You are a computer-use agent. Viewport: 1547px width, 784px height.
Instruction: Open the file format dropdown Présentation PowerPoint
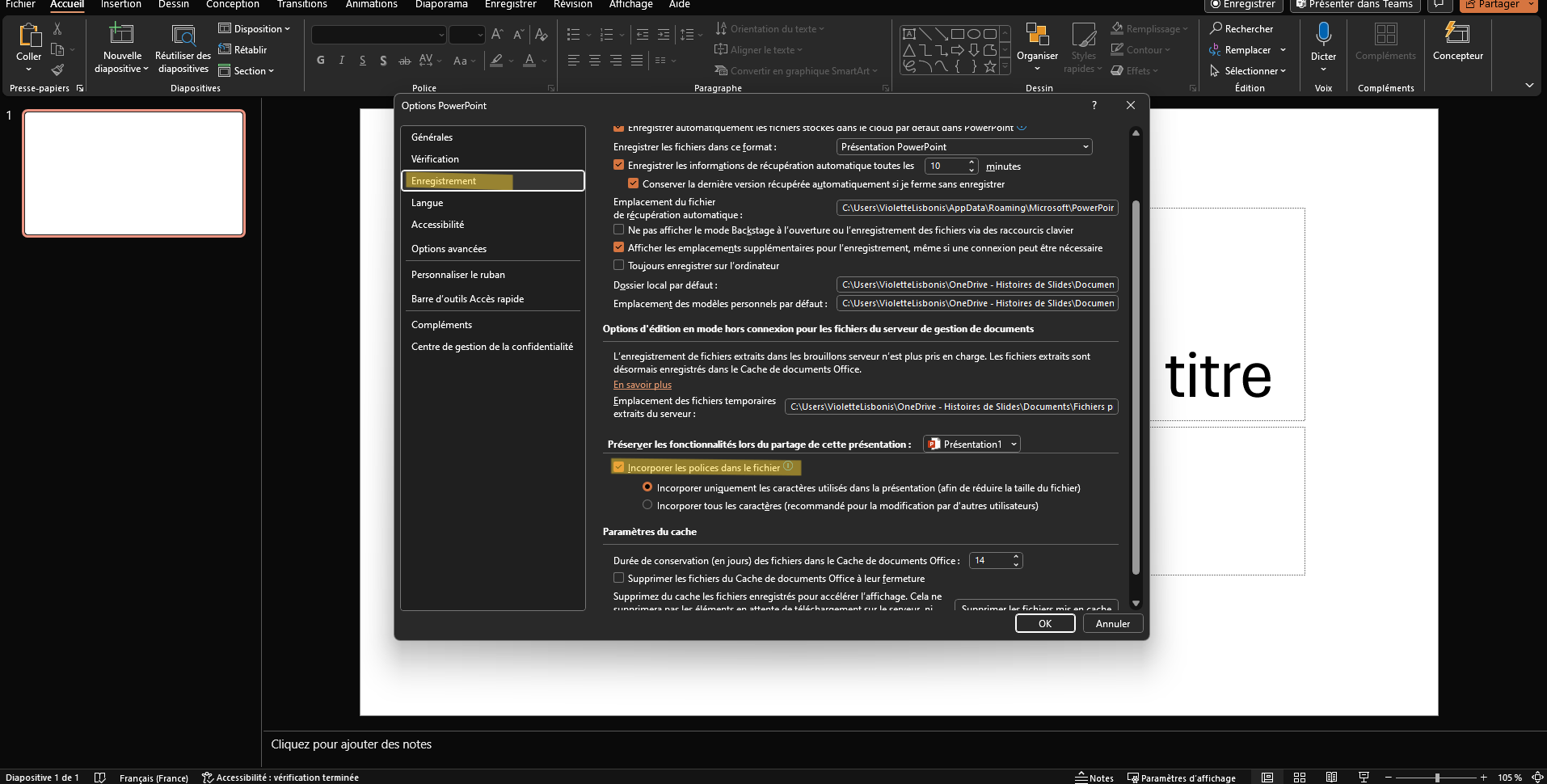(964, 146)
